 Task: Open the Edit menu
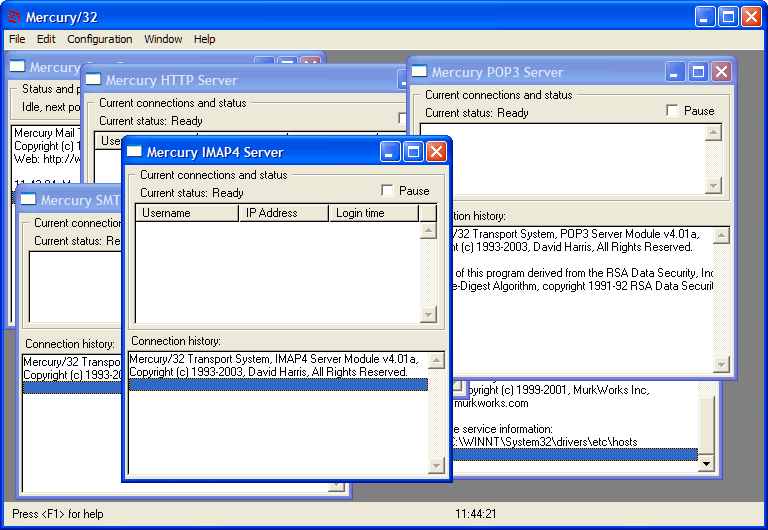pos(46,39)
